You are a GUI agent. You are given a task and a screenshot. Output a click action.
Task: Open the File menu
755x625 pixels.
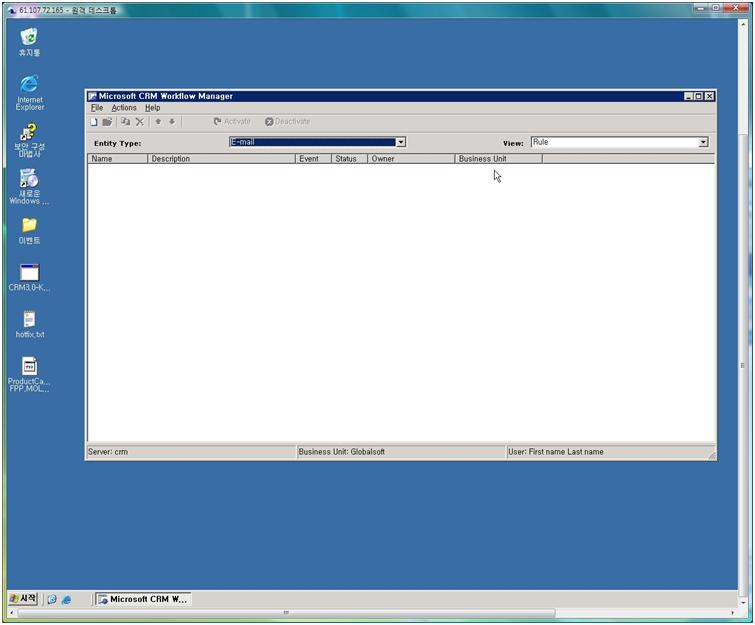click(97, 108)
